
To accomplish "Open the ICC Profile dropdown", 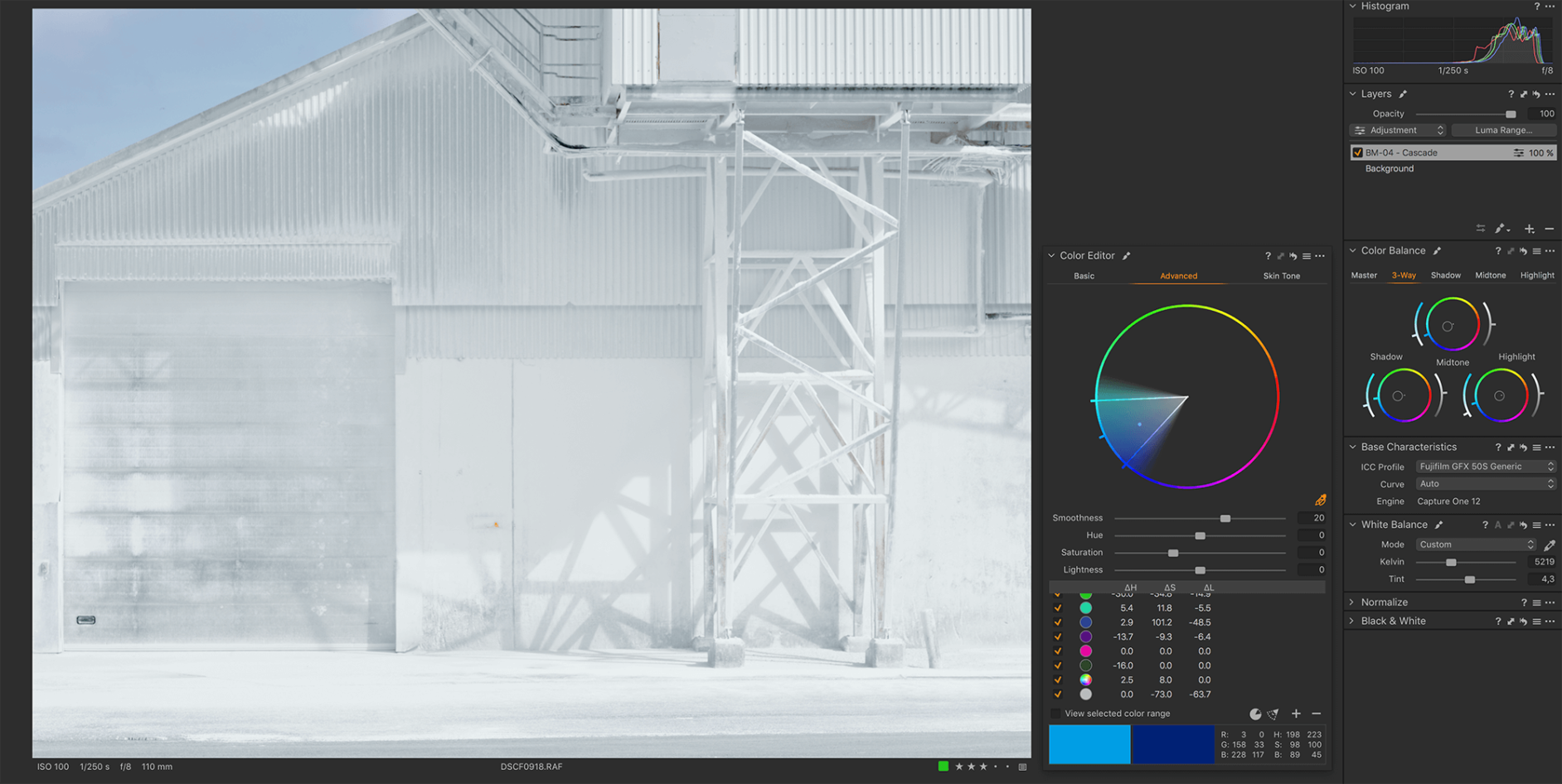I will coord(1485,466).
